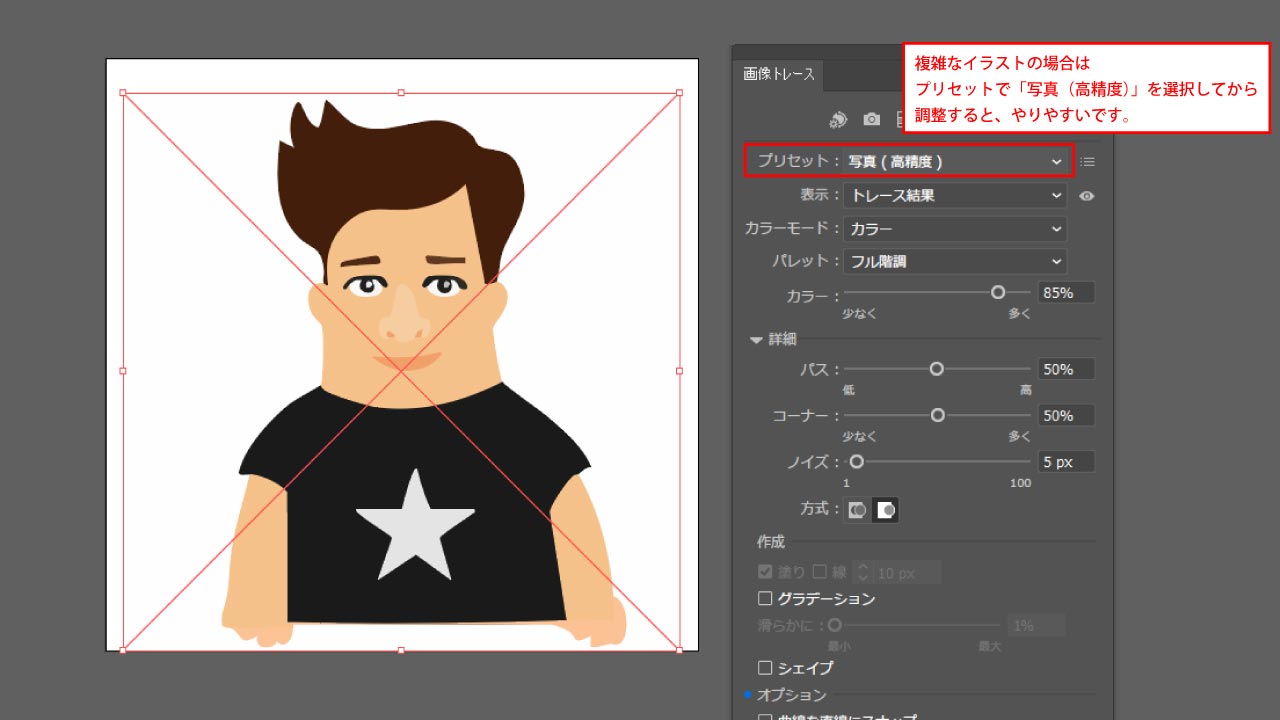Open the preset list menu icon
The image size is (1280, 720).
click(1088, 161)
